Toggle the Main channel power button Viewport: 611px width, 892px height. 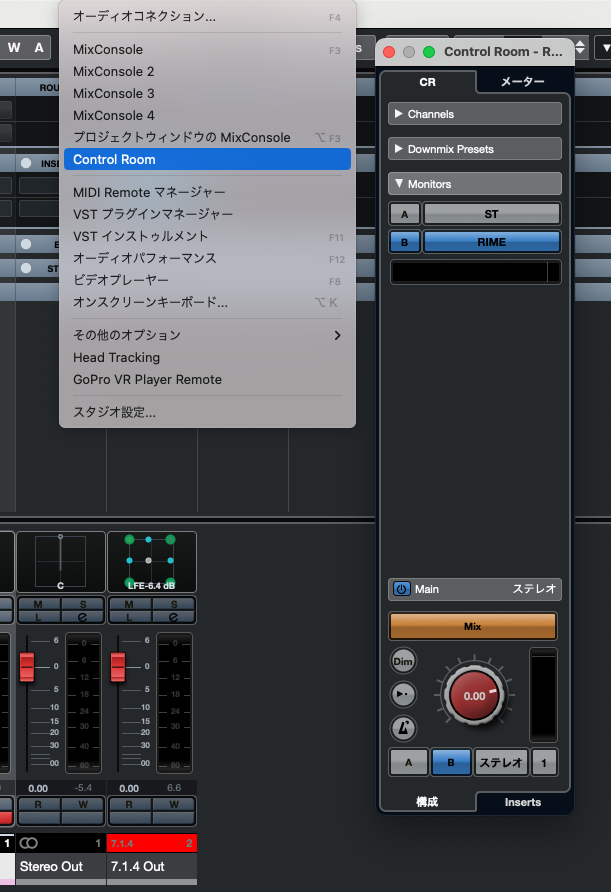[x=401, y=589]
